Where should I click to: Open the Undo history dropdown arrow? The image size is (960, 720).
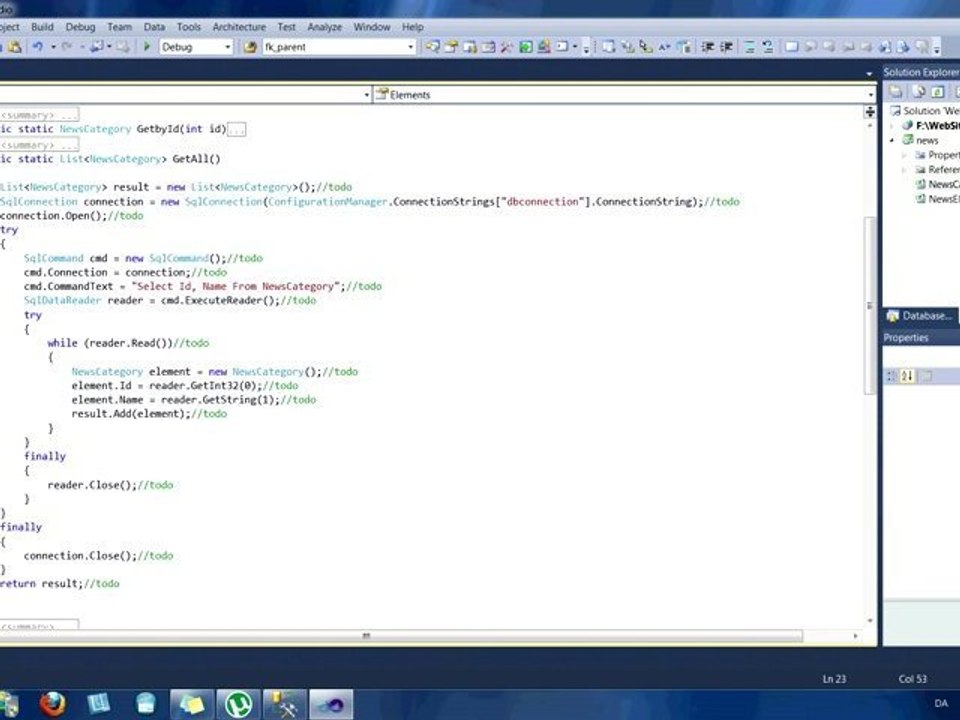coord(53,47)
